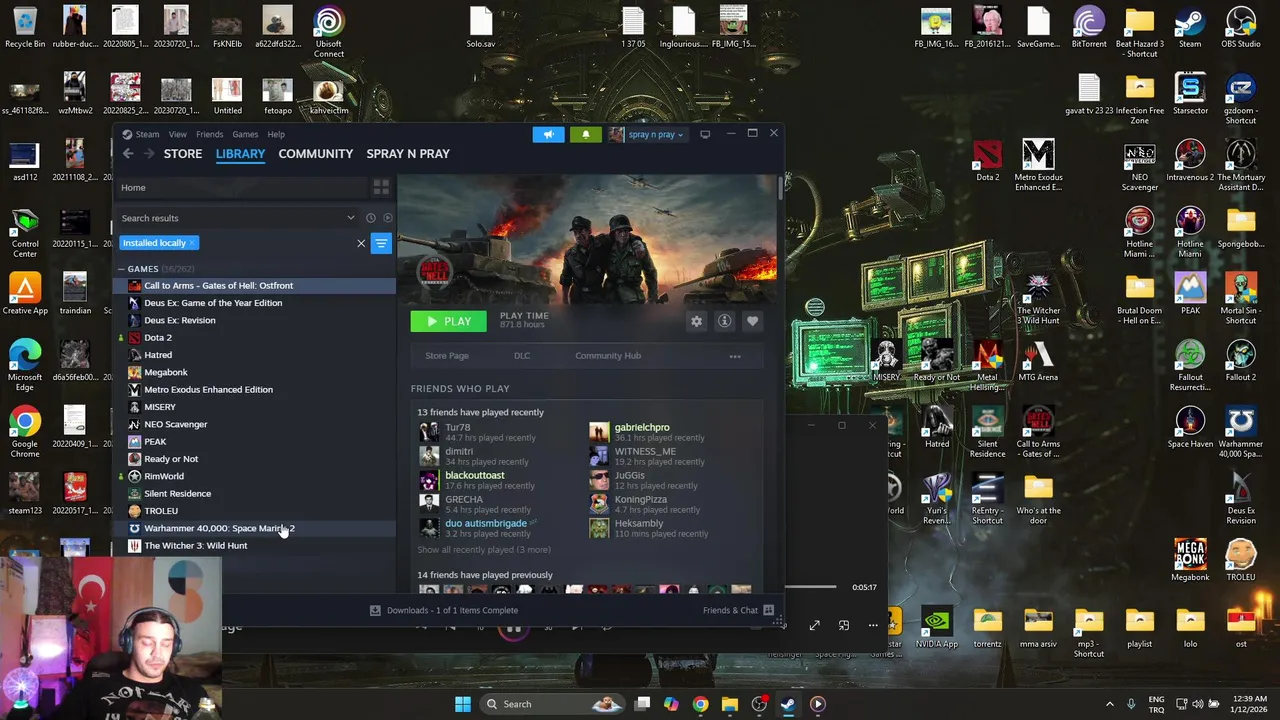
Task: Open BitTorrent desktop icon
Action: [x=1089, y=28]
